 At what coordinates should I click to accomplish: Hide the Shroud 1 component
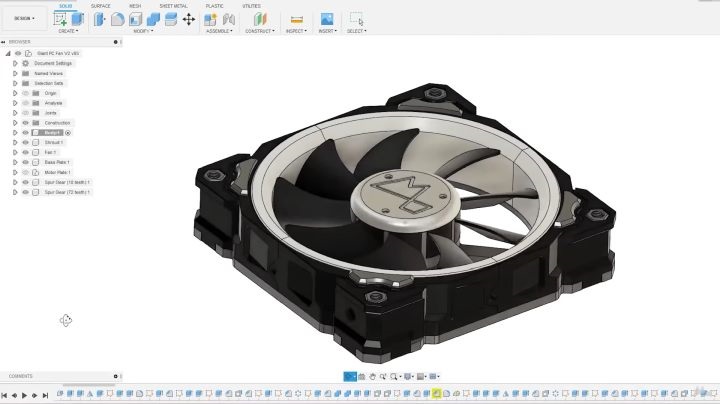click(25, 142)
